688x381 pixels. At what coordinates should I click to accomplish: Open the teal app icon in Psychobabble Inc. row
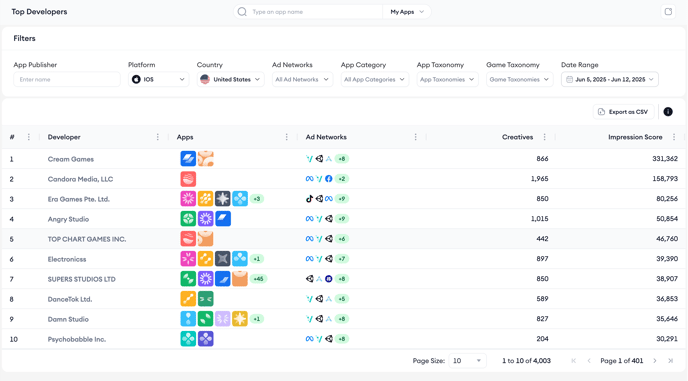(x=188, y=339)
